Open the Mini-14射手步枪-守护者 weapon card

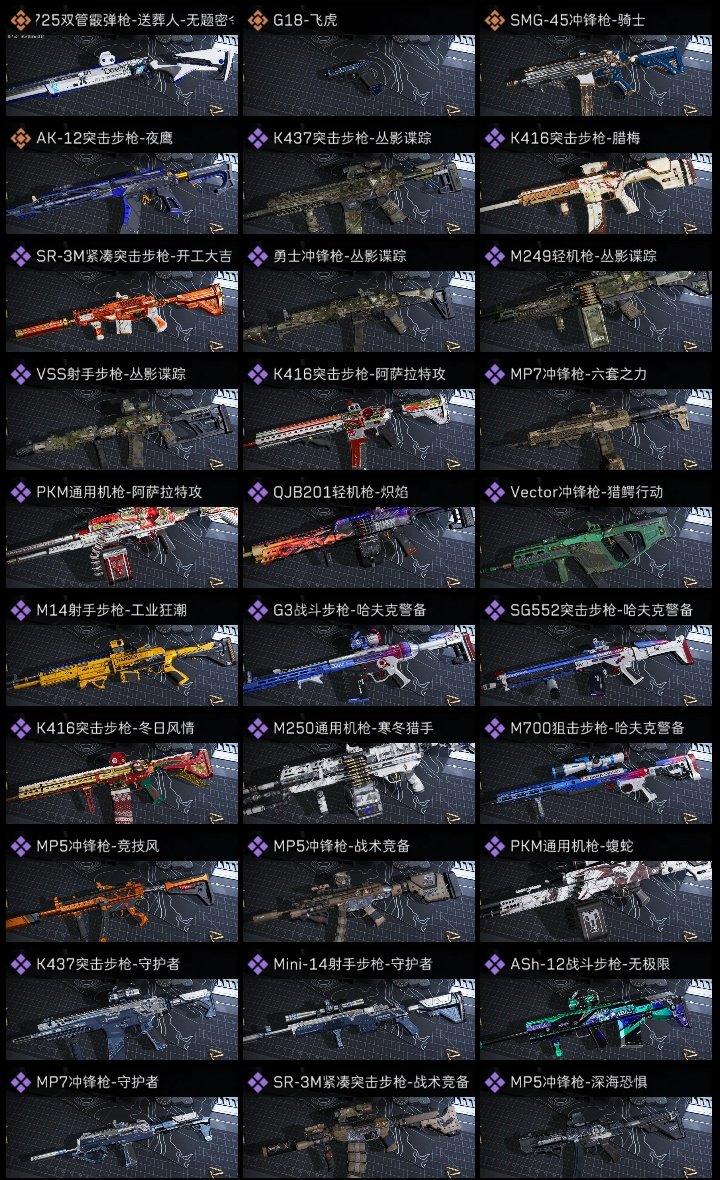click(359, 1020)
